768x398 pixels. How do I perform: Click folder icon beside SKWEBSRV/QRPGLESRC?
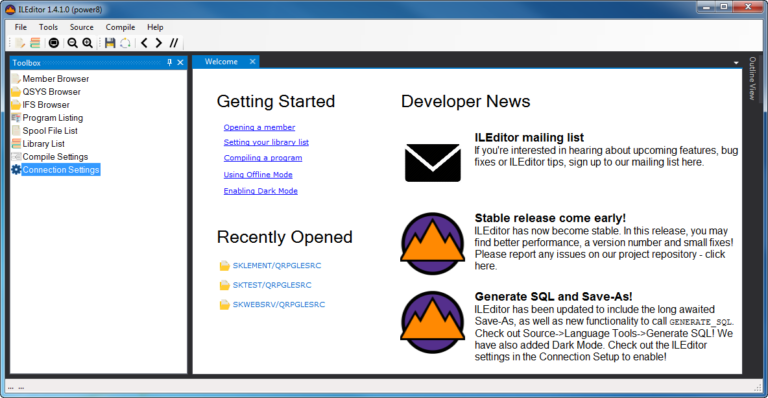click(224, 305)
